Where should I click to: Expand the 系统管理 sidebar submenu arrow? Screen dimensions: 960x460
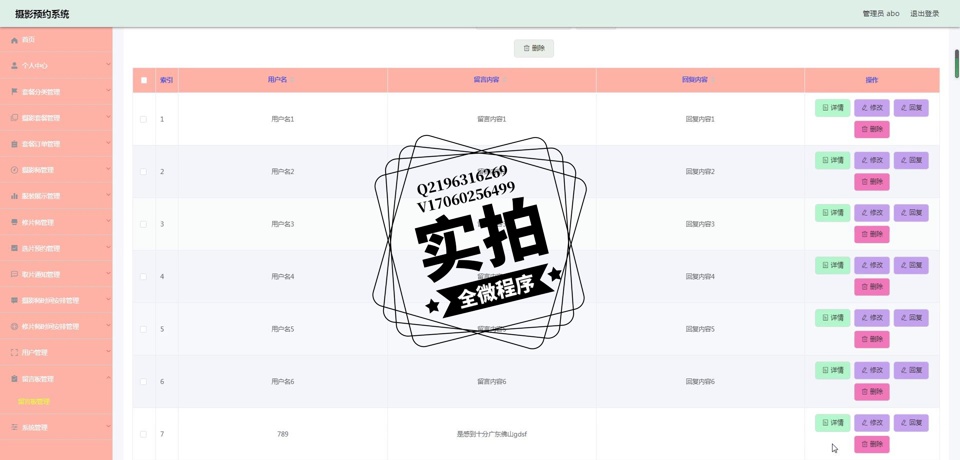[108, 427]
